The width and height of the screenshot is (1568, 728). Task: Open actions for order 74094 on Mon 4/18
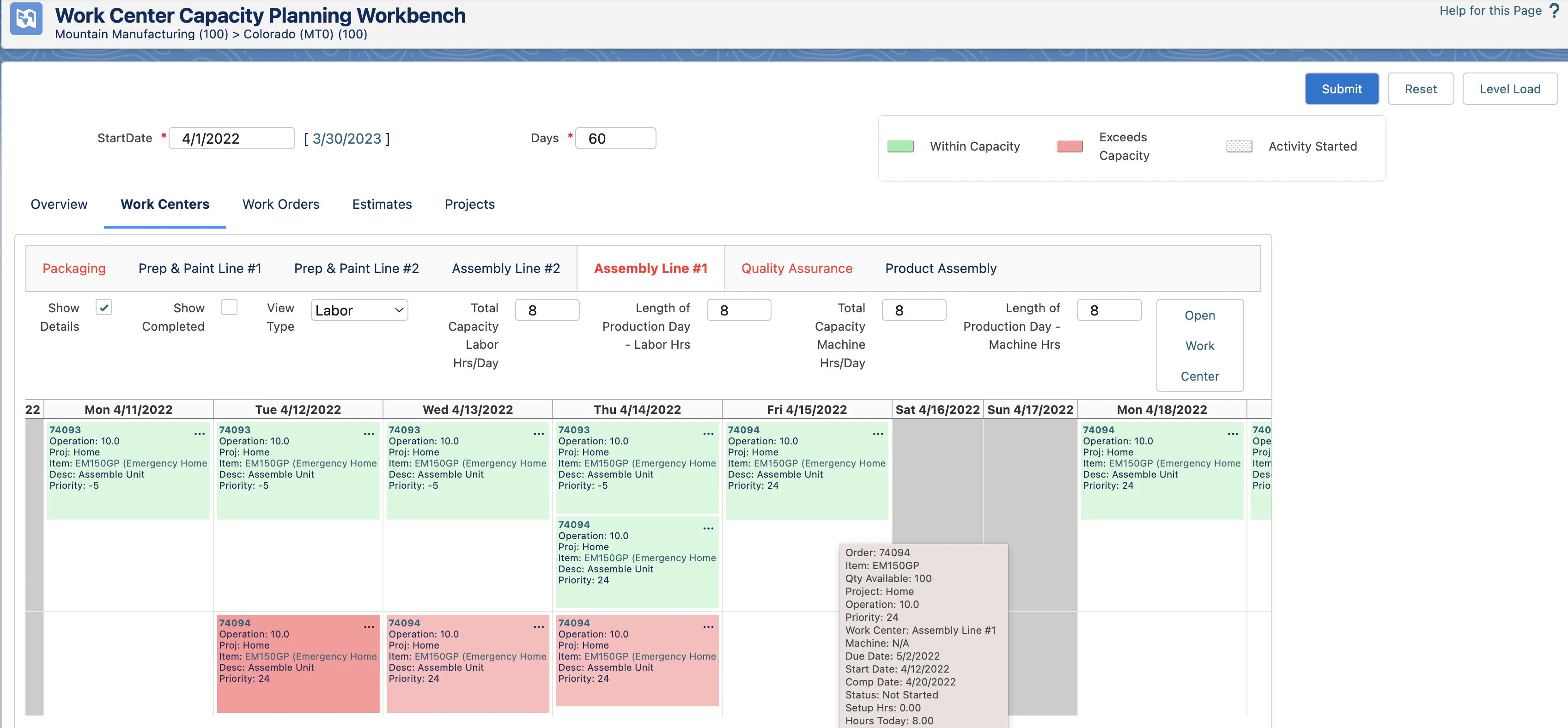[x=1233, y=433]
